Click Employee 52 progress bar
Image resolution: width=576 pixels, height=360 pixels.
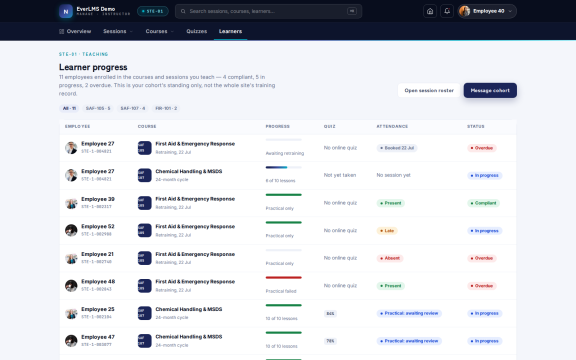[284, 223]
